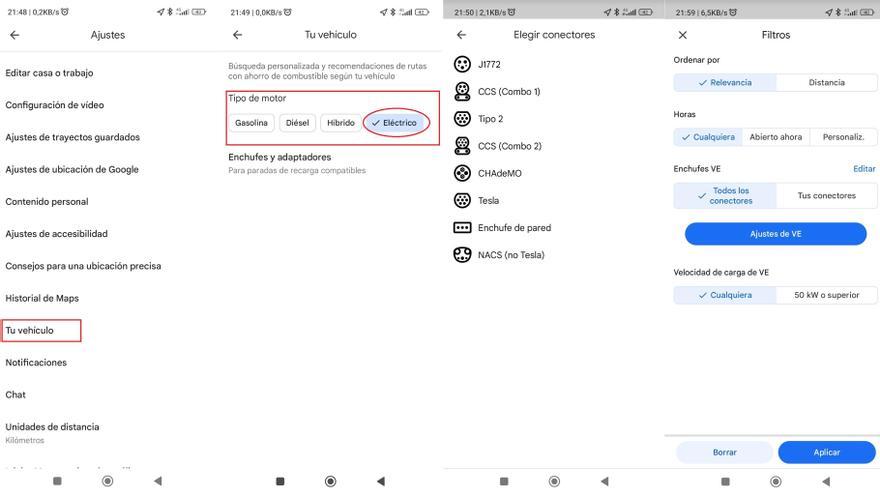Tap the Android home button on Ajustes screen
880x495 pixels.
coord(108,481)
